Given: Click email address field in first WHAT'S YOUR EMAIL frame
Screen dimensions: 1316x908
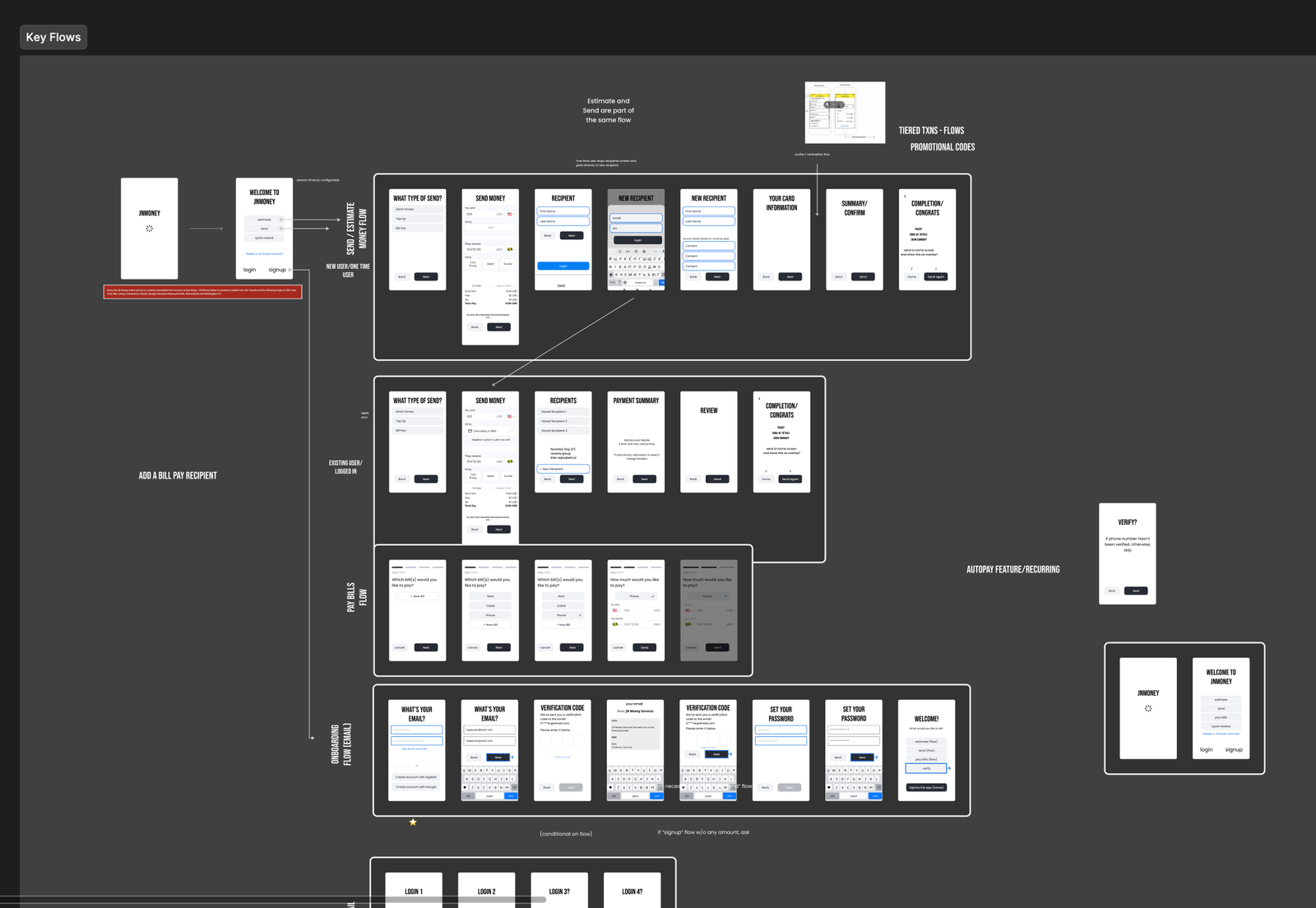Looking at the screenshot, I should 417,730.
